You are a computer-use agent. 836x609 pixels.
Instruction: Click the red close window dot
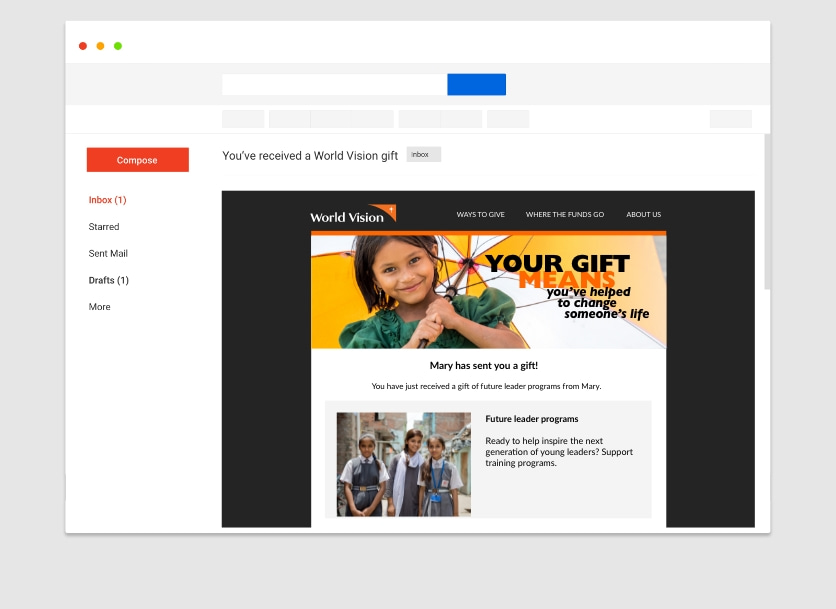tap(83, 46)
